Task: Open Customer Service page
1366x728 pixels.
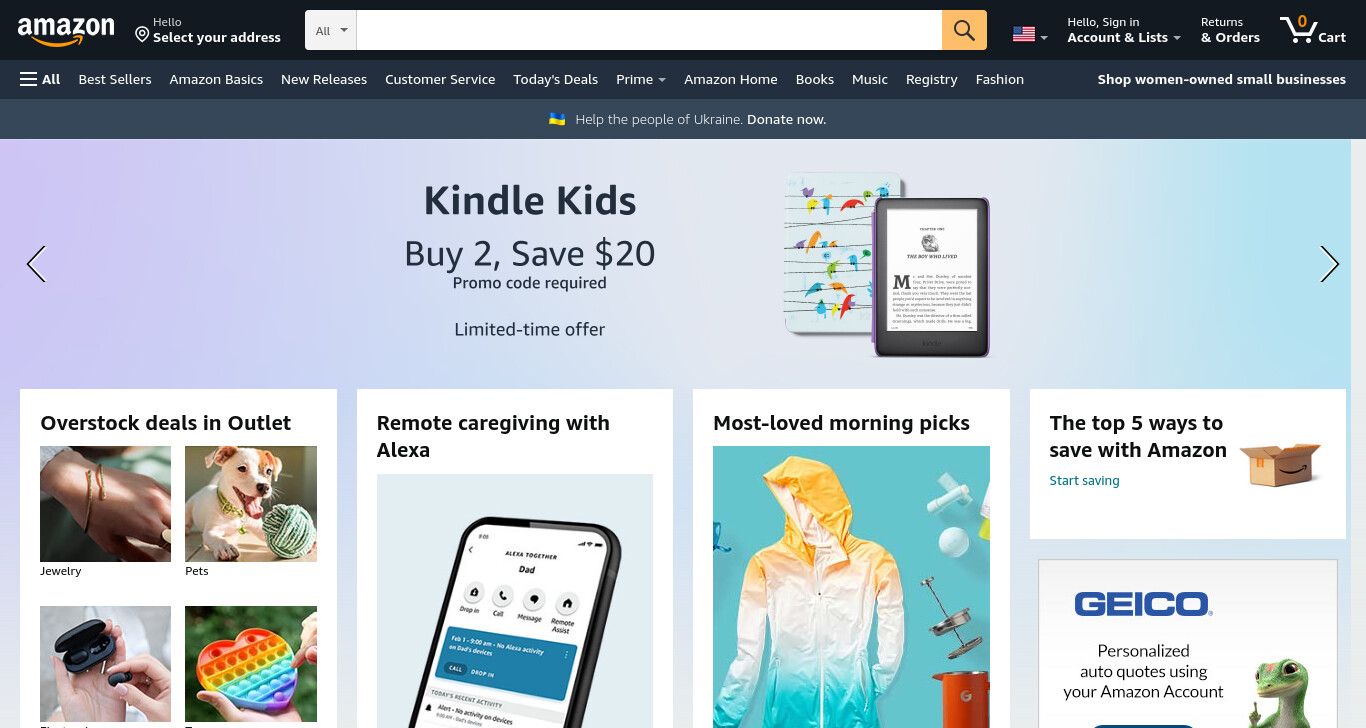Action: click(x=440, y=79)
